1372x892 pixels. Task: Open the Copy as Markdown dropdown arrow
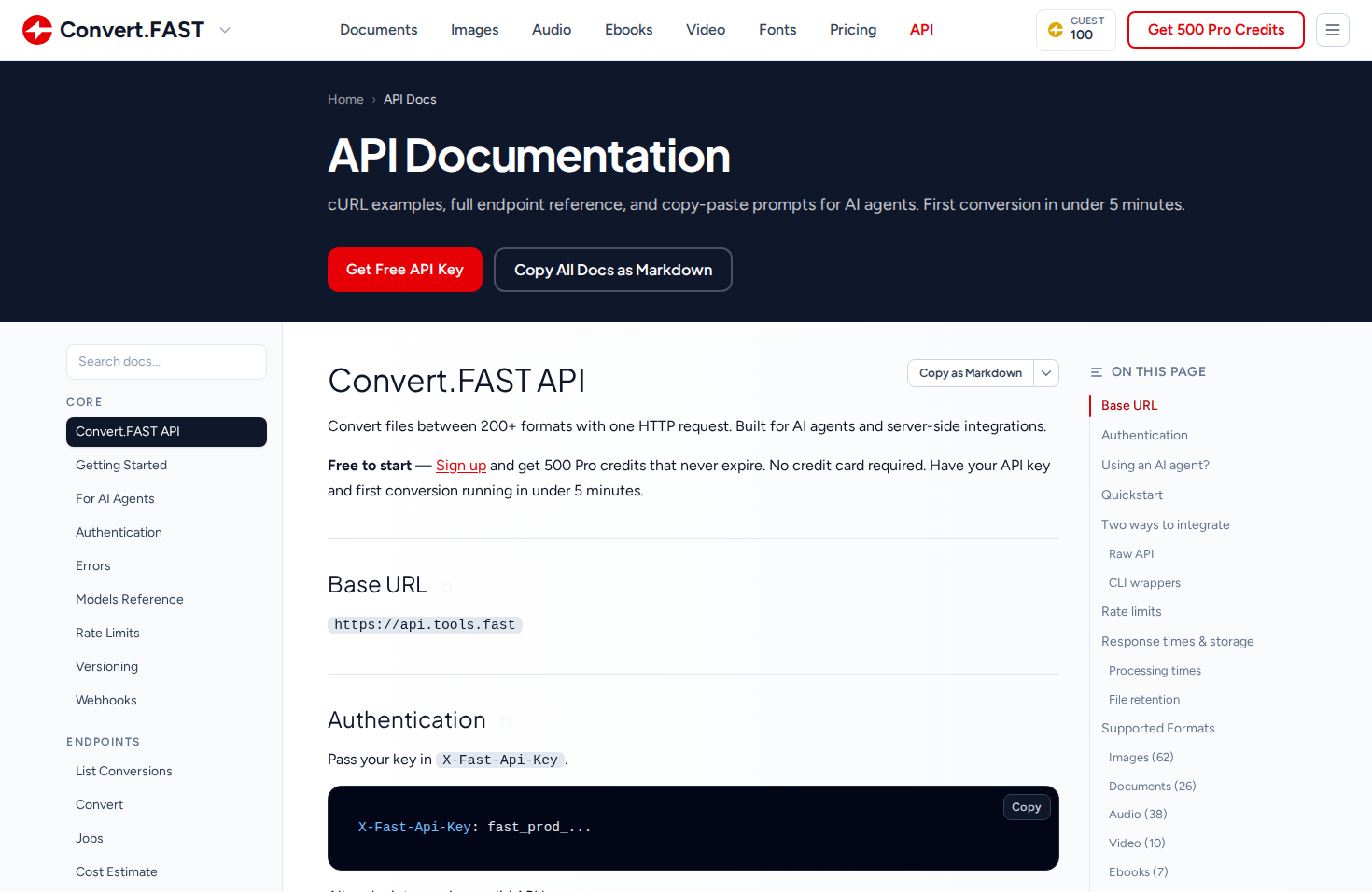pyautogui.click(x=1046, y=373)
